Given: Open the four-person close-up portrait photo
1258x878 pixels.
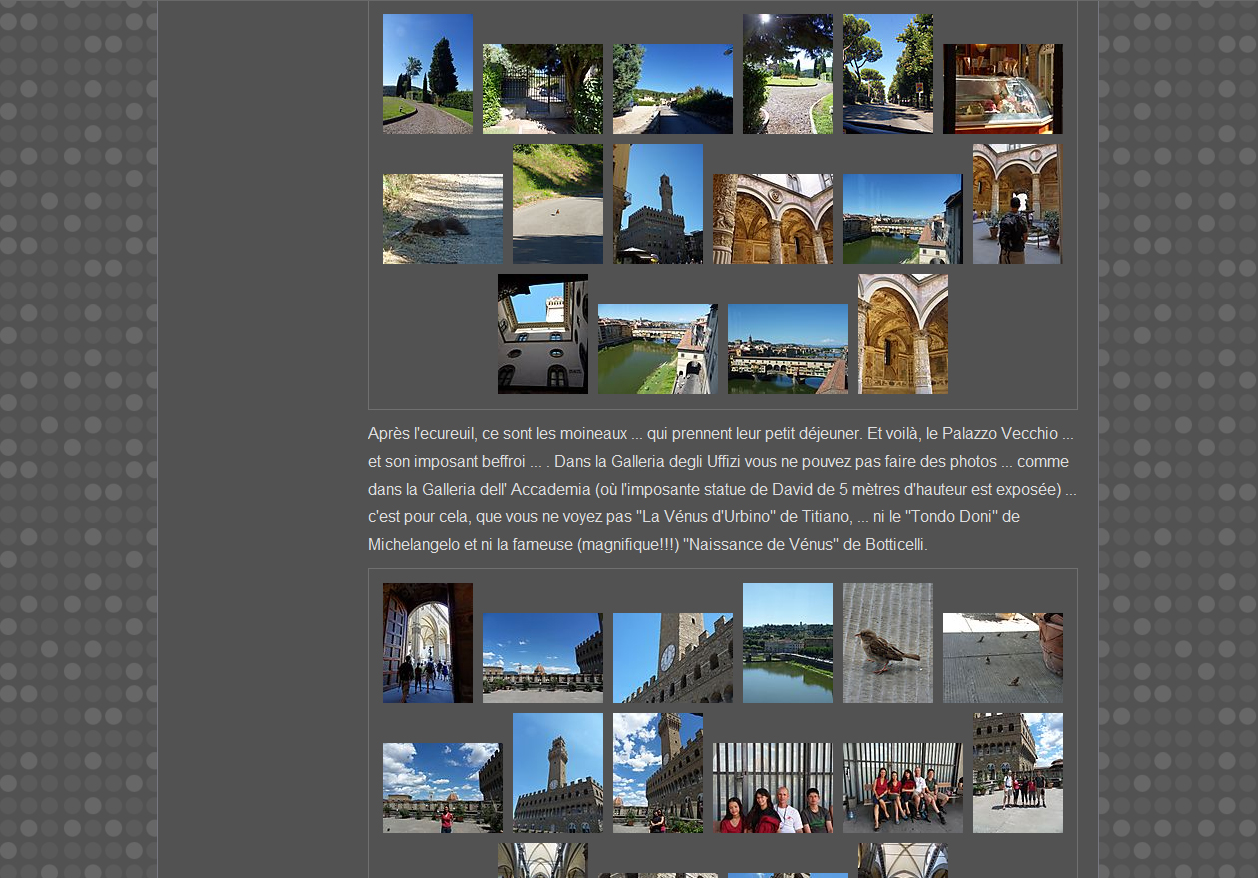Looking at the screenshot, I should point(772,788).
